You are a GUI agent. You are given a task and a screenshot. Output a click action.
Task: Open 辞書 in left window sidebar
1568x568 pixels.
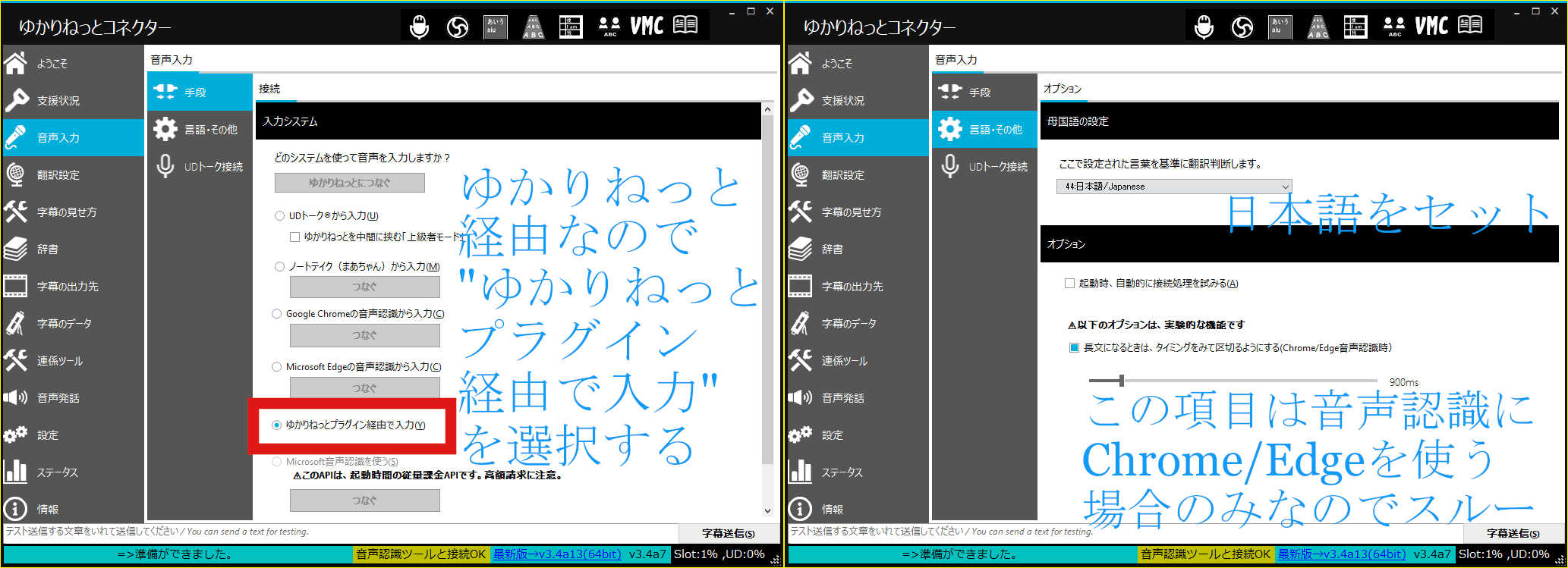[72, 249]
